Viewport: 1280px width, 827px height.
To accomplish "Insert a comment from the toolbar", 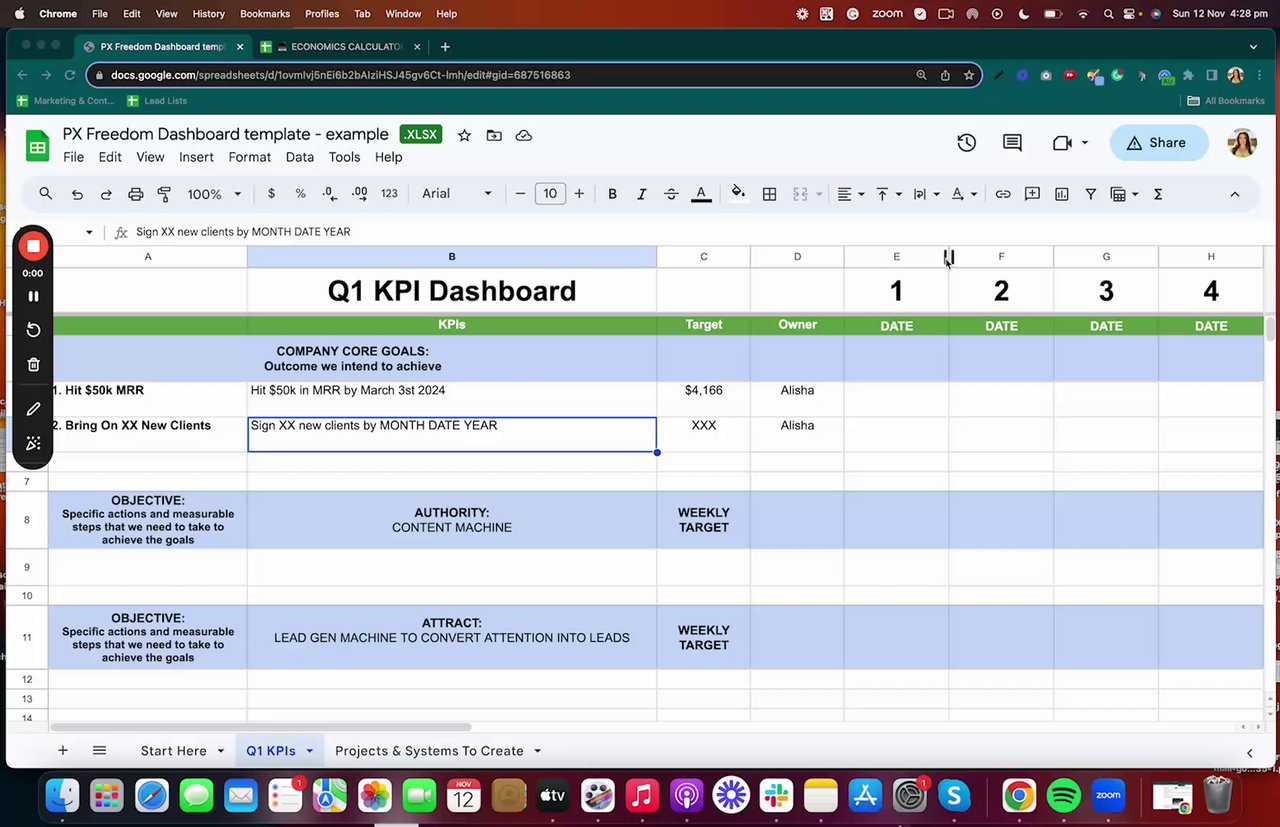I will click(x=1032, y=194).
